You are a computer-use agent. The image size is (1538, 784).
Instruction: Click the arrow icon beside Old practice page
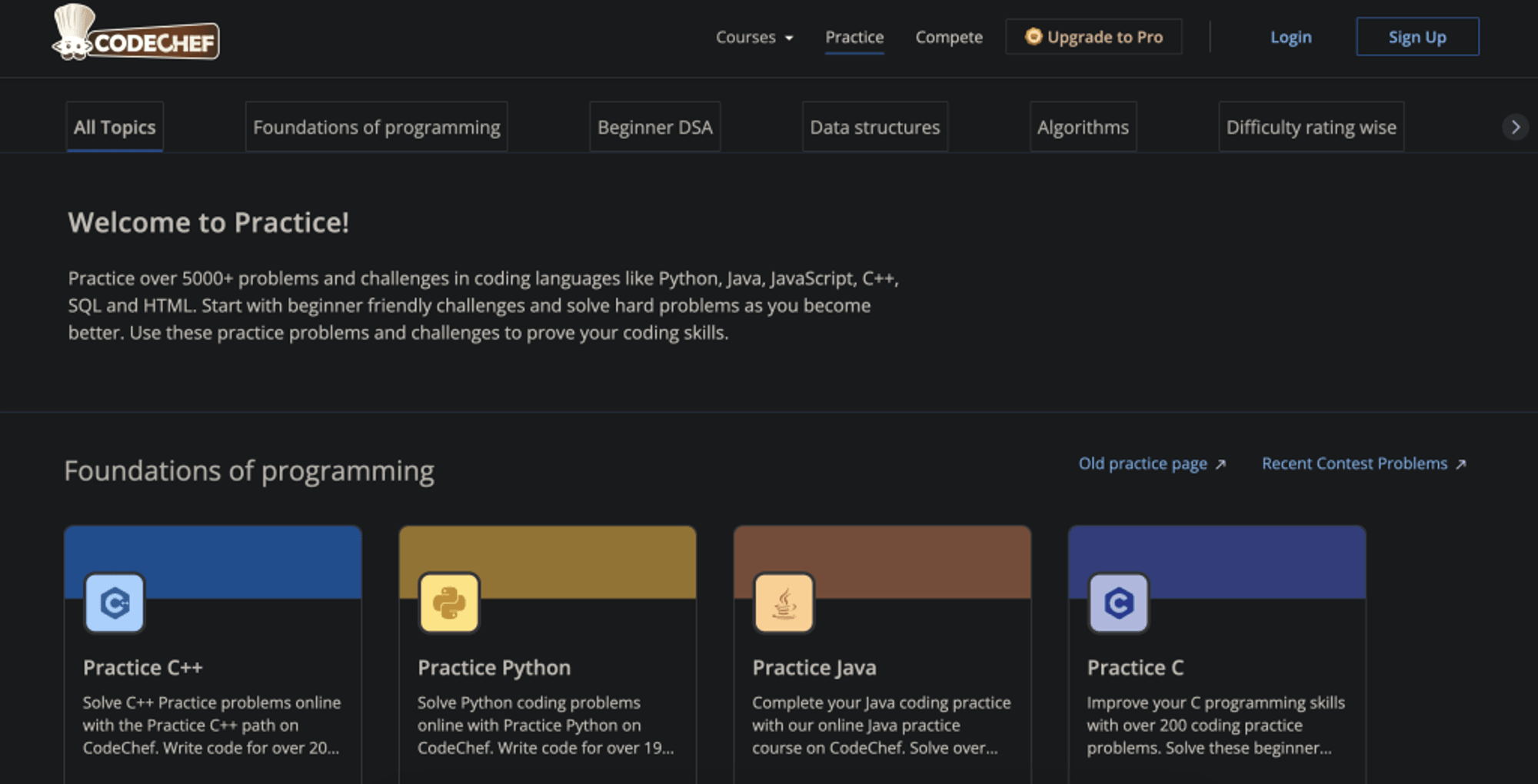tap(1220, 464)
